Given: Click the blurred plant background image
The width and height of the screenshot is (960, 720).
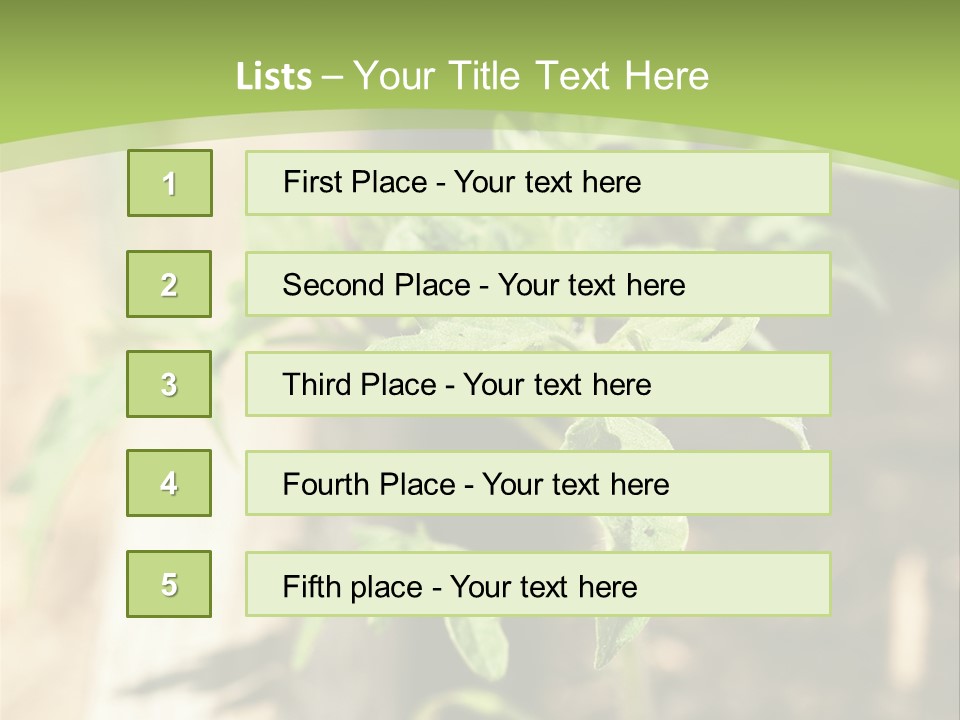Looking at the screenshot, I should coord(480,667).
